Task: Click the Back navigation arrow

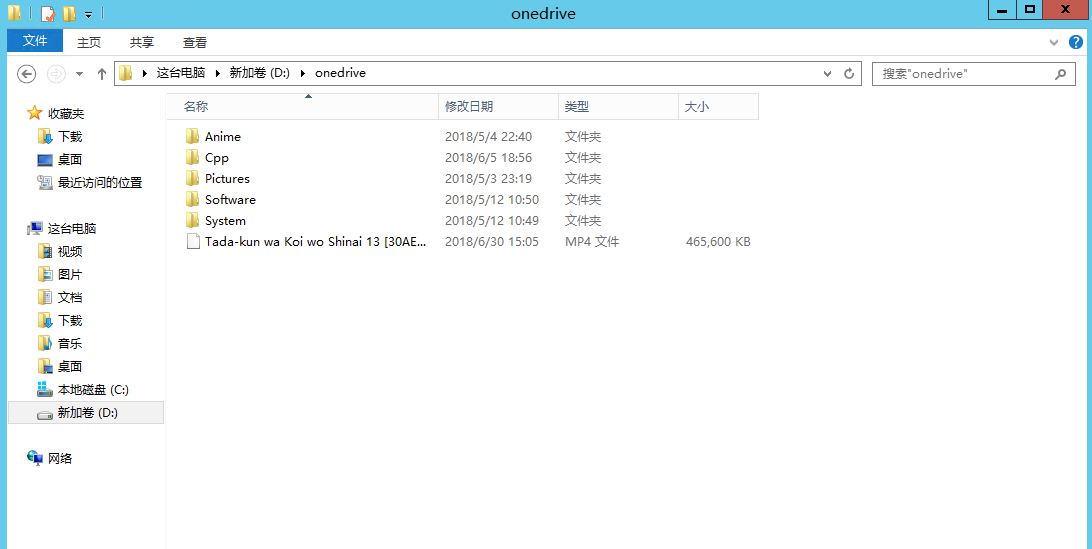Action: [27, 74]
